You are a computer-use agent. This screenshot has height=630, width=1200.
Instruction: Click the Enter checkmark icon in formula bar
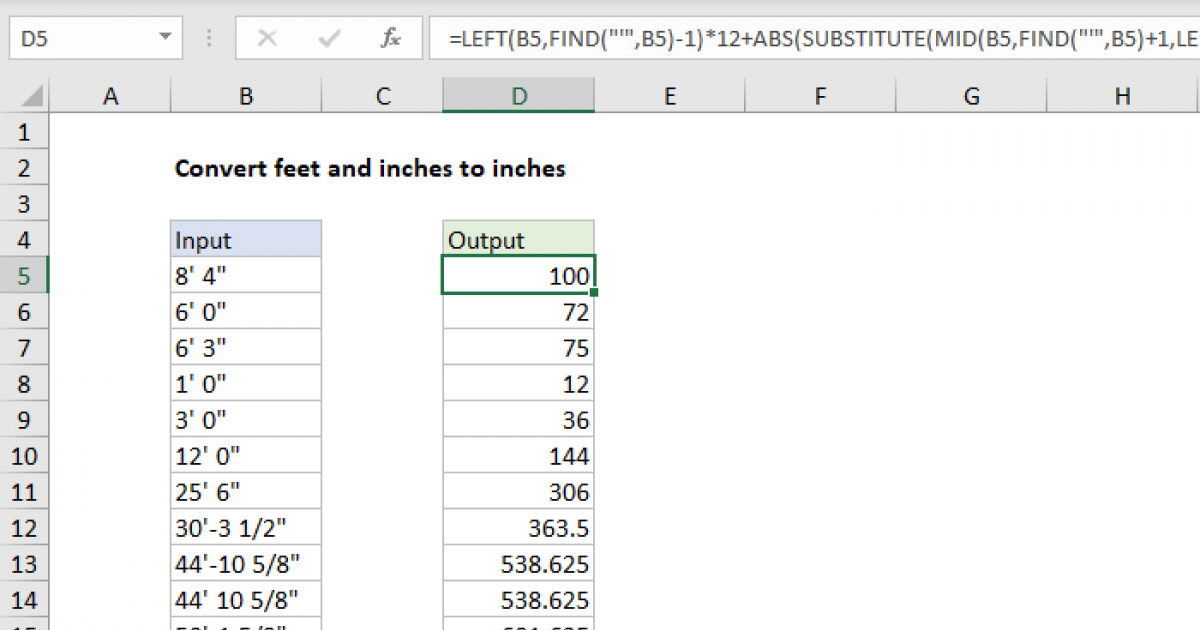[329, 39]
